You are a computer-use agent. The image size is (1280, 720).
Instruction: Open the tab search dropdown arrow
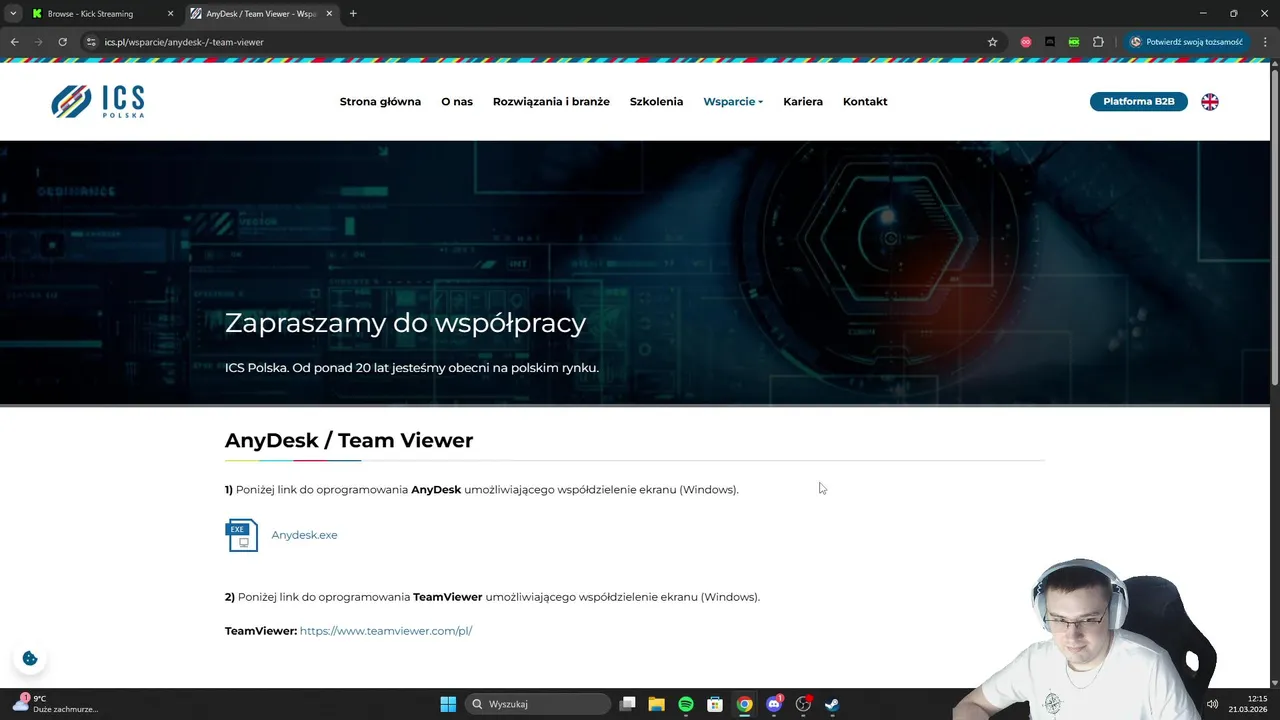13,14
